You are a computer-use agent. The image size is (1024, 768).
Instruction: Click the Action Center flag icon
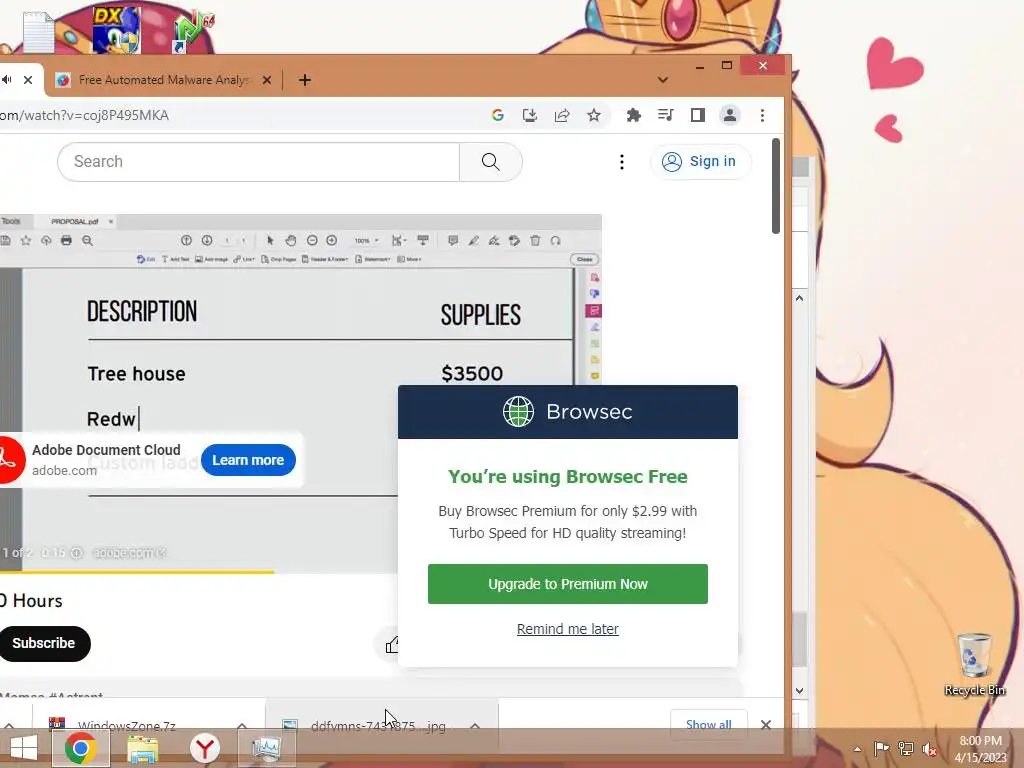point(881,748)
